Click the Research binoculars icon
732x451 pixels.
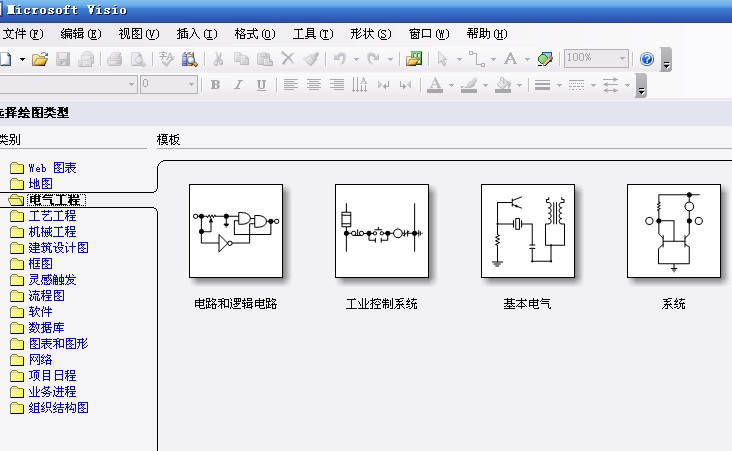point(190,59)
